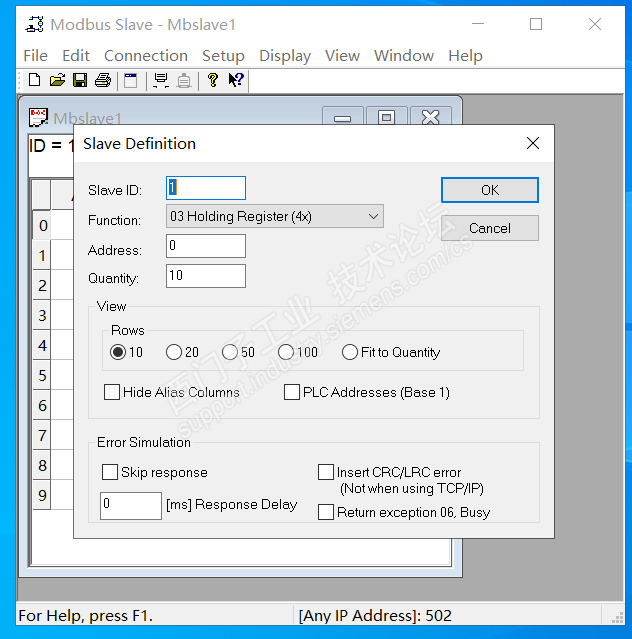Select the 10 rows radio button
632x639 pixels.
click(118, 352)
